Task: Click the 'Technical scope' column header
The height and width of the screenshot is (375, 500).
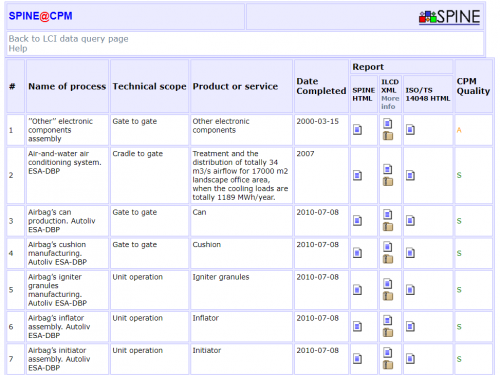Action: pos(149,86)
